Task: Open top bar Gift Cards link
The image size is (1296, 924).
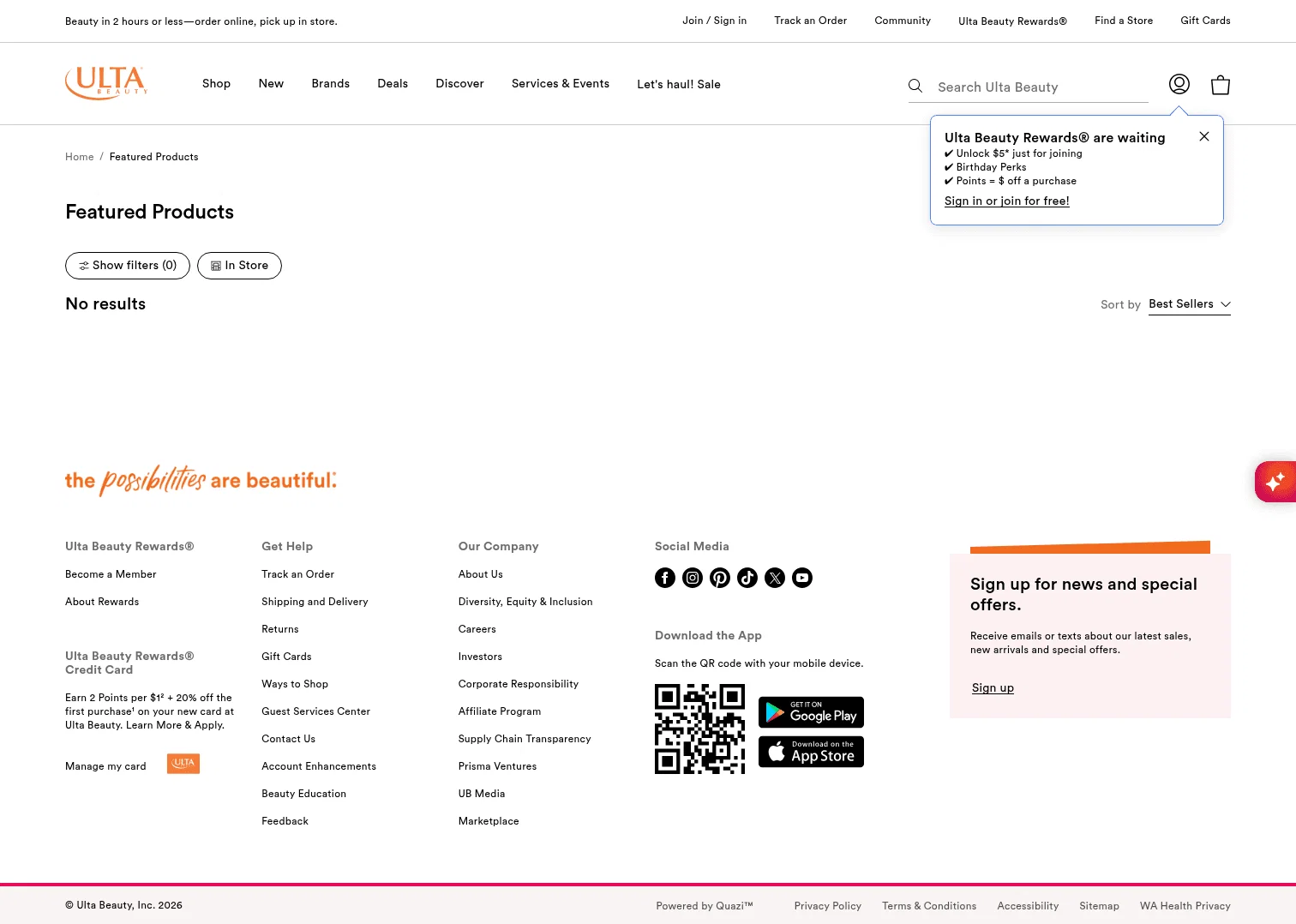Action: [x=1205, y=21]
